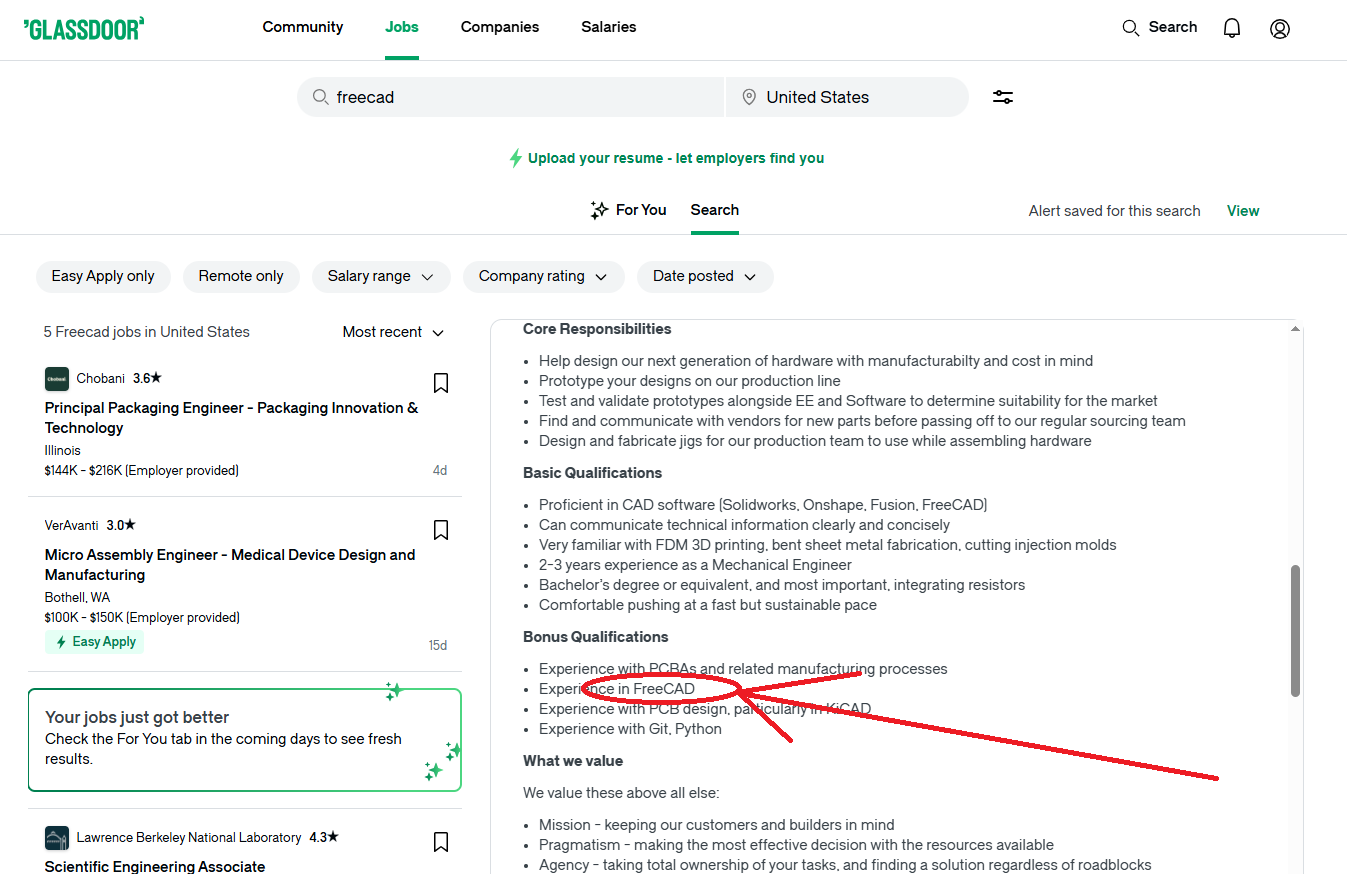The height and width of the screenshot is (874, 1347).
Task: Bookmark the Chobani Packaging Engineer job
Action: click(x=440, y=383)
